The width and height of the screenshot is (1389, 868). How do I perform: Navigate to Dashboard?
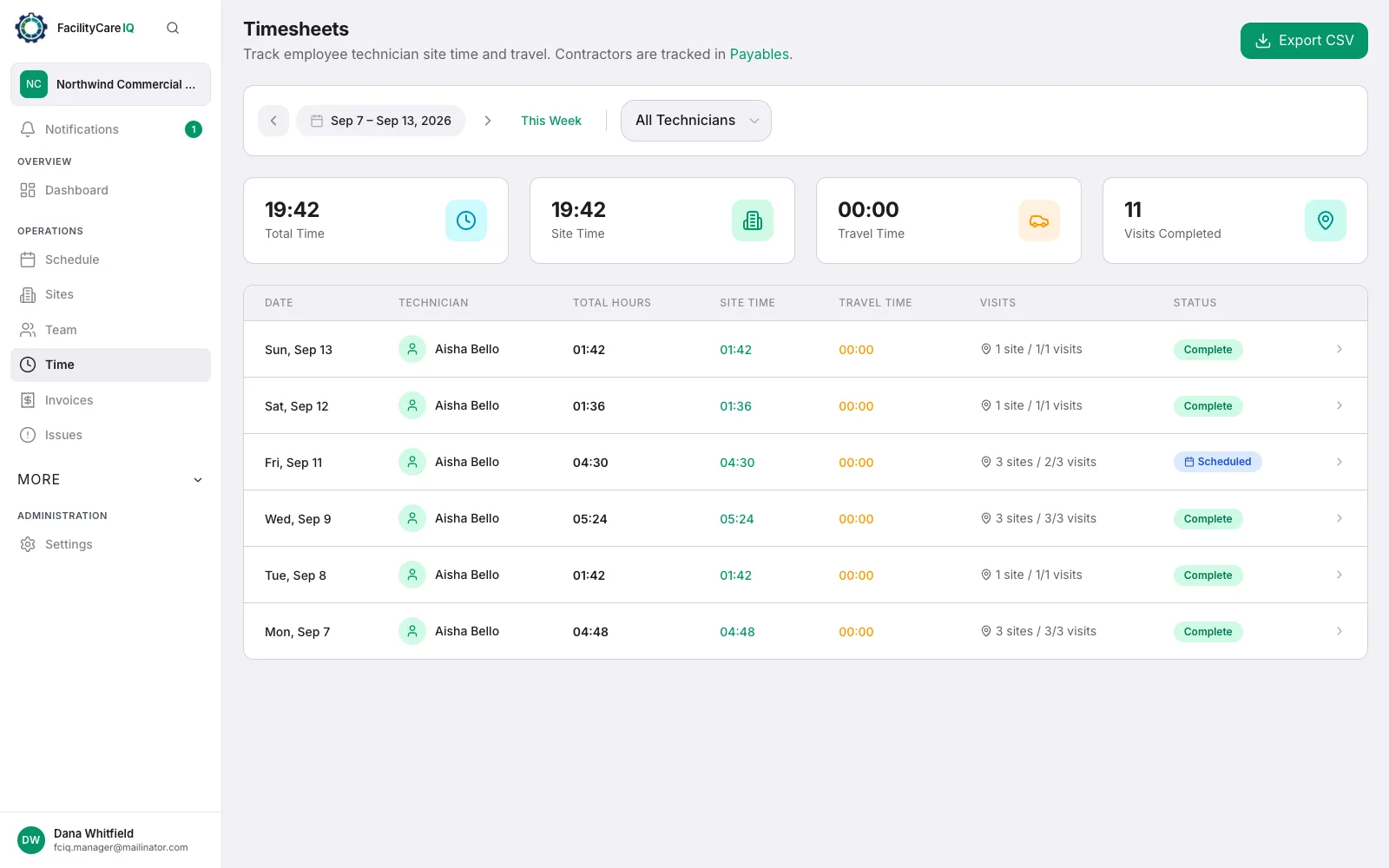coord(110,190)
